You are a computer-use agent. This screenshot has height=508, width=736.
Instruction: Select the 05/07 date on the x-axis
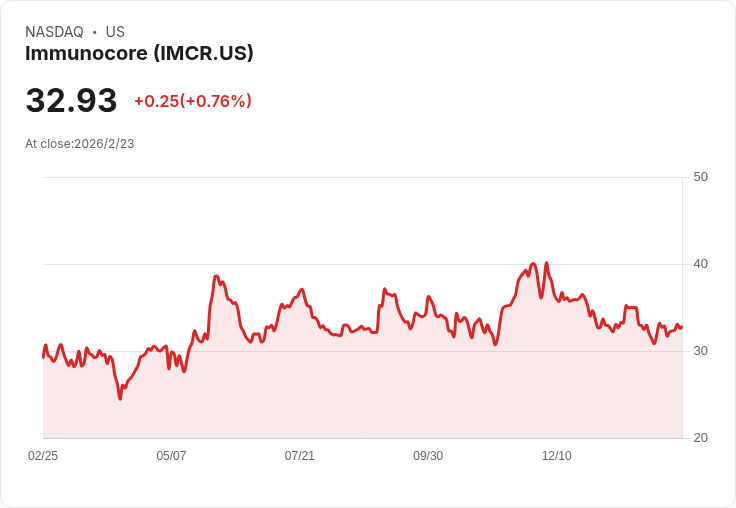171,456
